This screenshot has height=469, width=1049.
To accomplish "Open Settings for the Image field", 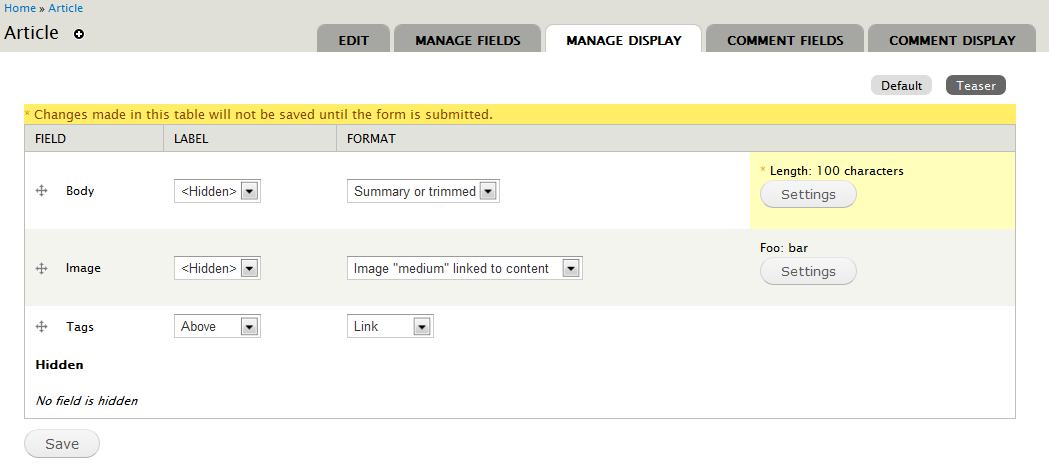I will [808, 271].
